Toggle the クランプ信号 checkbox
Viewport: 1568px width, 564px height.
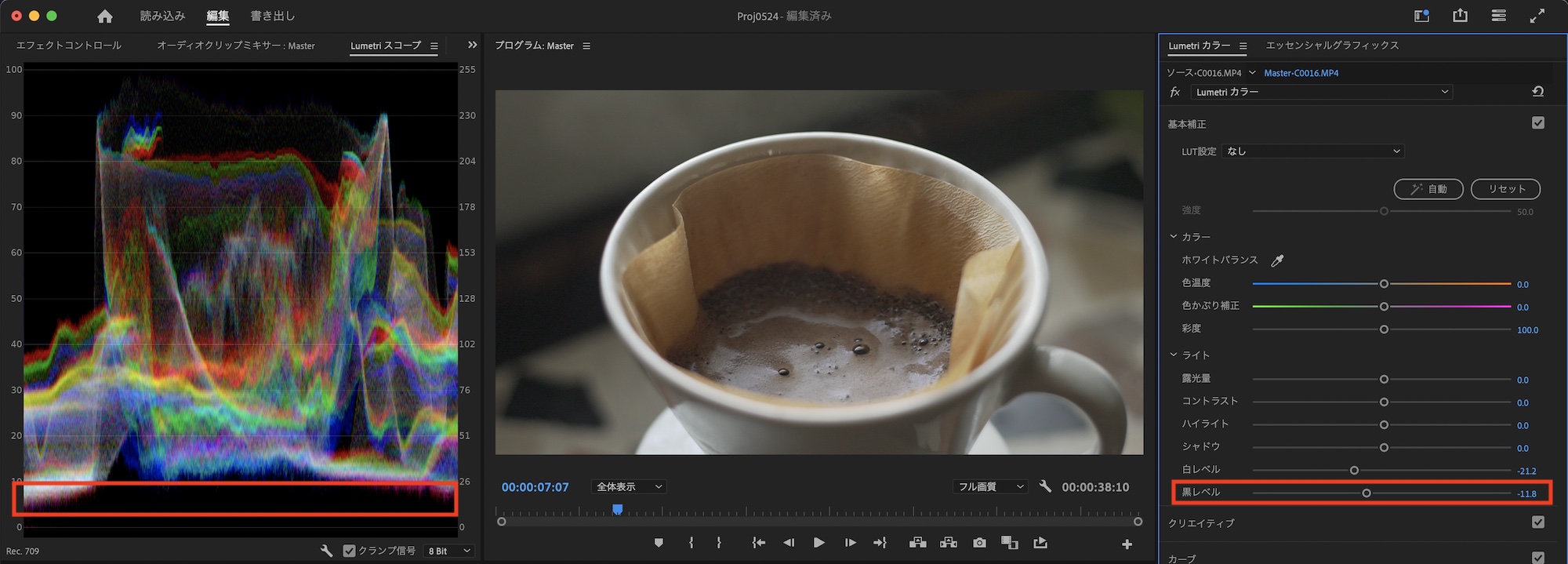350,551
